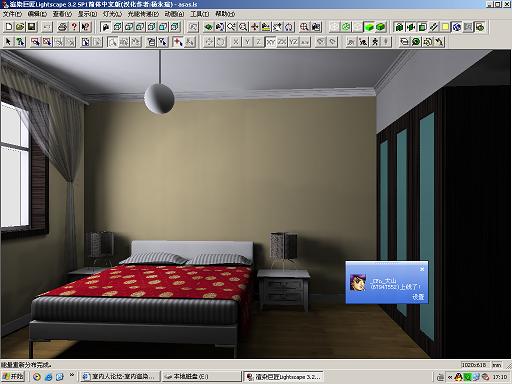Expand the 光能传递(P) menu

coord(143,14)
